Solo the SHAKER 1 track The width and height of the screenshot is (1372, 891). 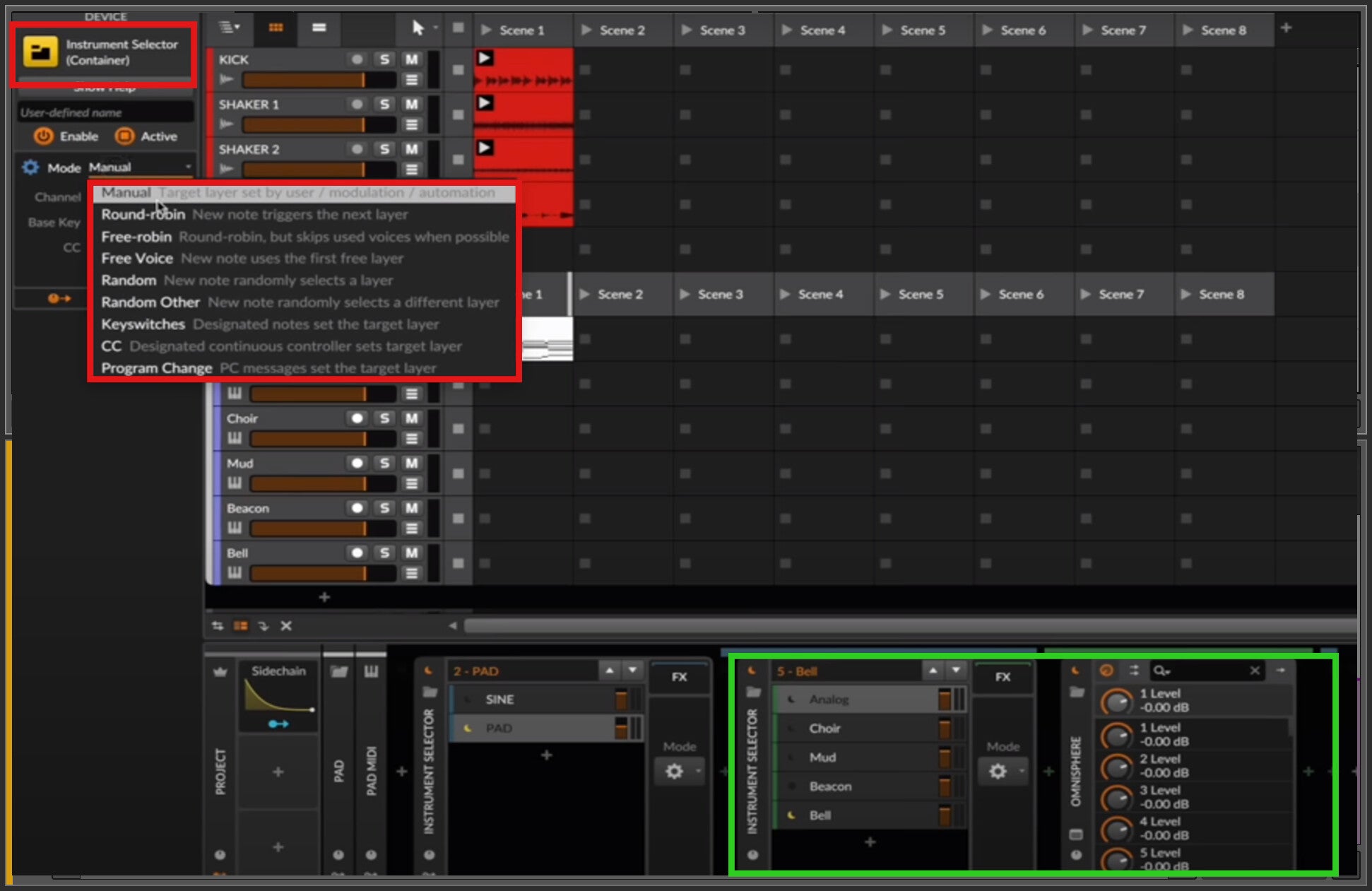[384, 105]
